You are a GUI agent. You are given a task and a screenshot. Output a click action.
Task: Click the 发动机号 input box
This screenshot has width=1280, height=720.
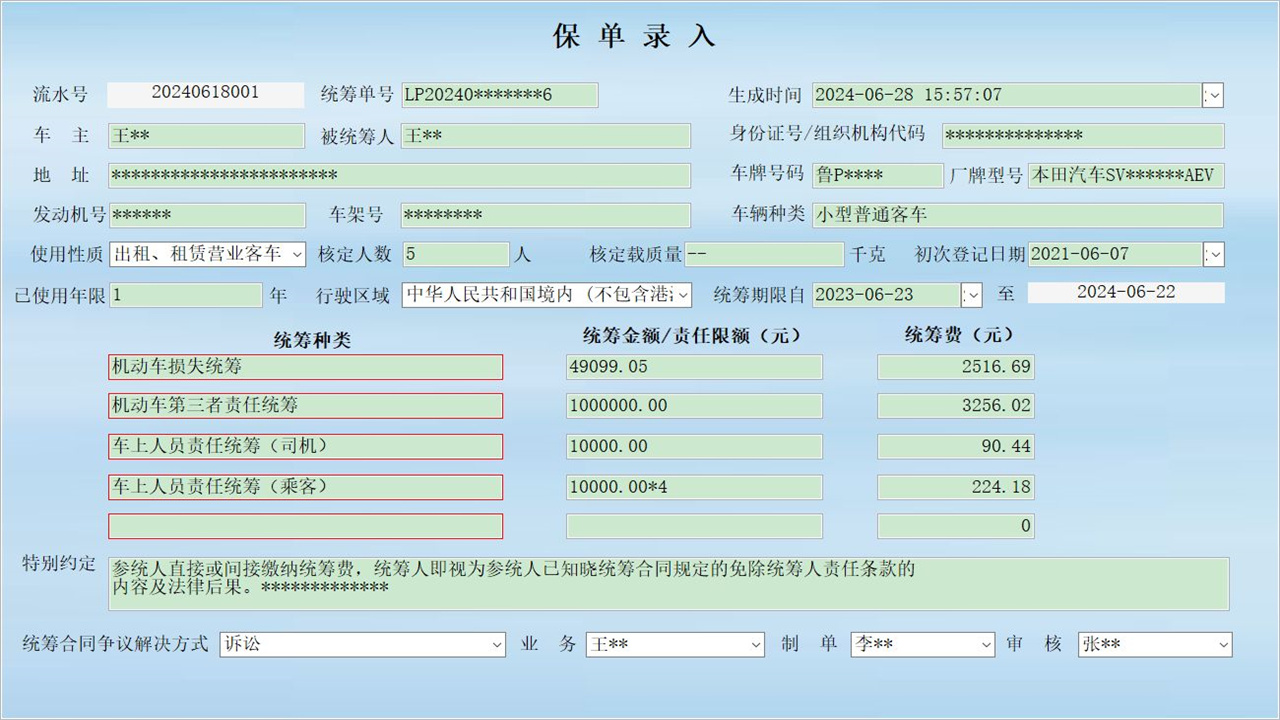pyautogui.click(x=207, y=215)
